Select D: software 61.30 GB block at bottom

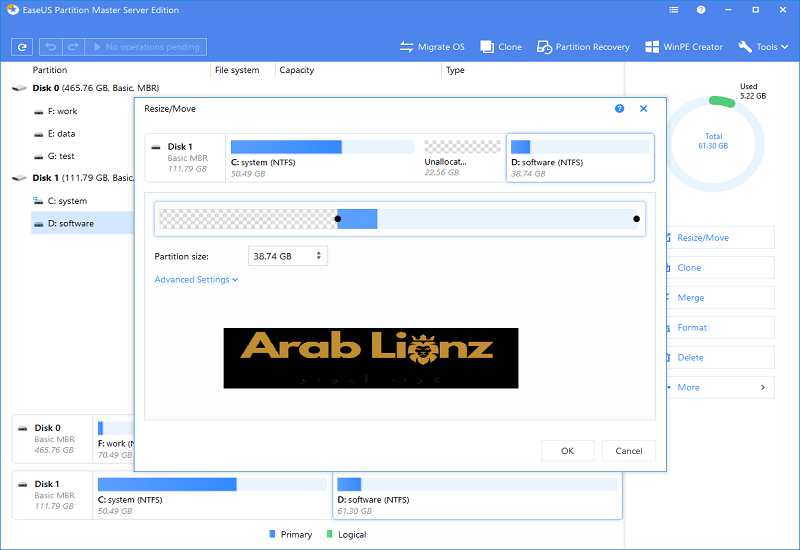[x=478, y=495]
